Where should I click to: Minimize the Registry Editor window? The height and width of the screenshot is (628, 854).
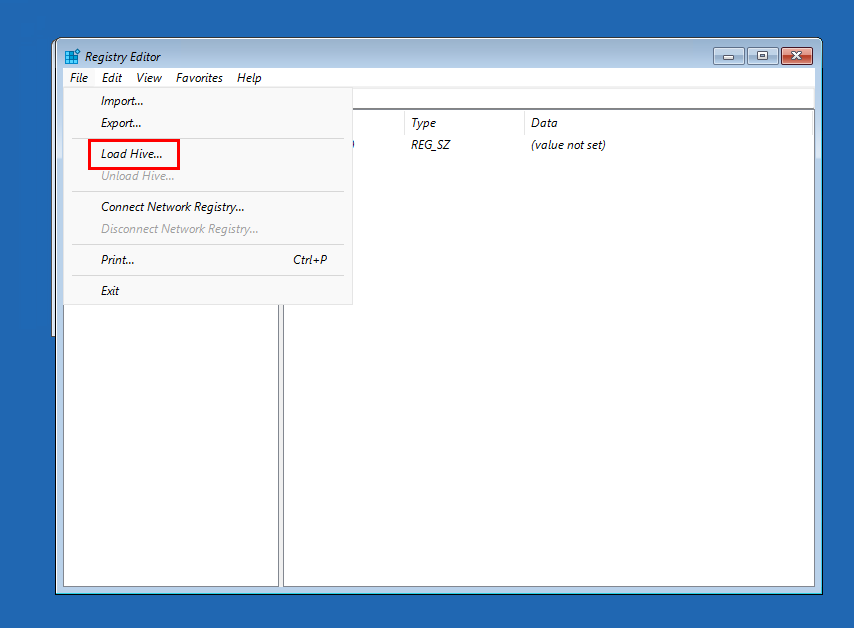pyautogui.click(x=728, y=57)
